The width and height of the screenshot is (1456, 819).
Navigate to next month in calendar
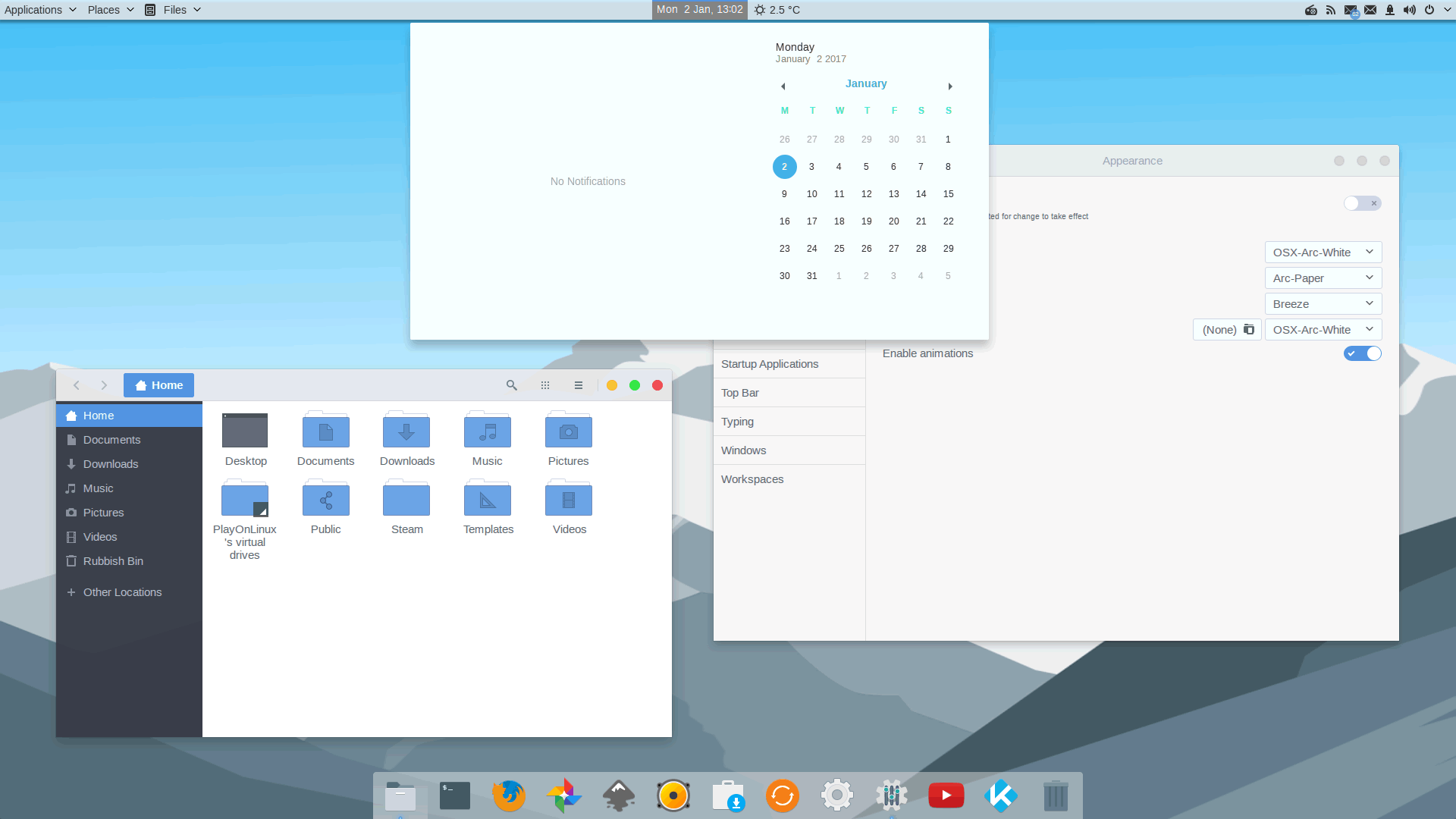950,86
